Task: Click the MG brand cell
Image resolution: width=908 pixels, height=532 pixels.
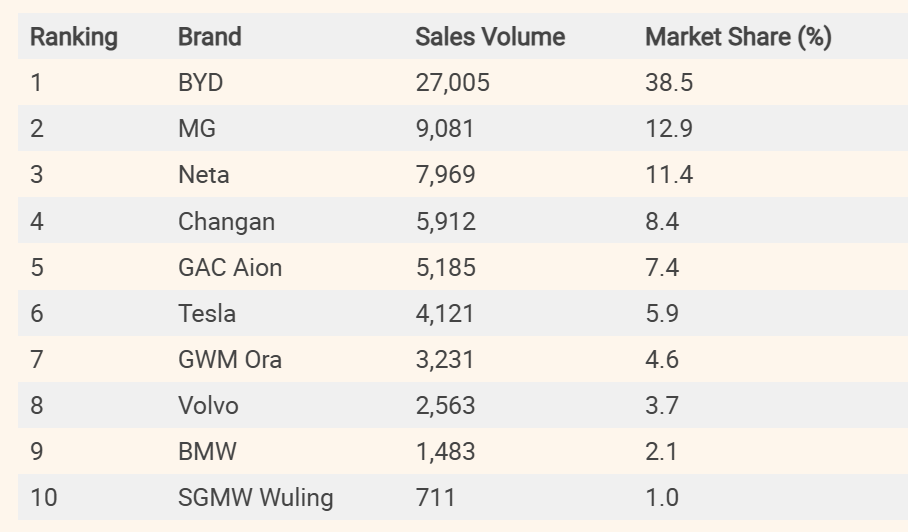Action: 196,129
